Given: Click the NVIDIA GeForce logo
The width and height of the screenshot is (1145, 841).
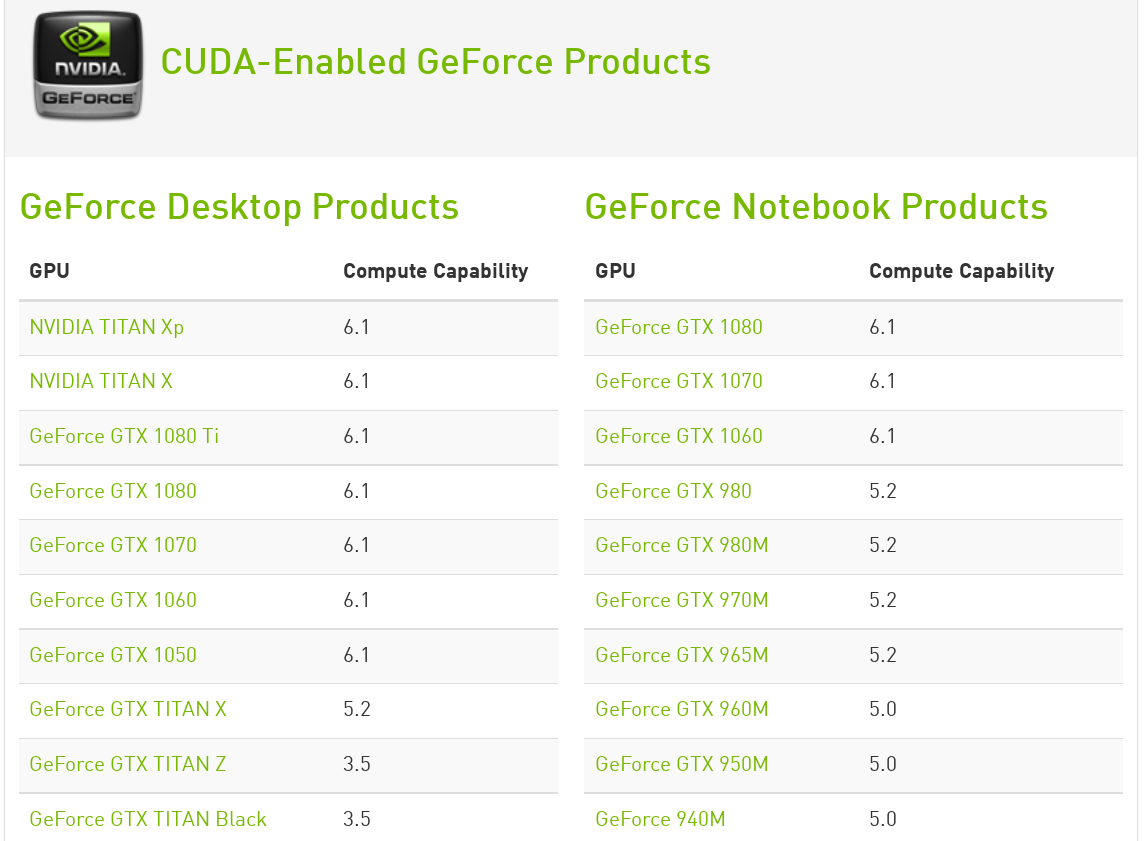Looking at the screenshot, I should tap(88, 65).
